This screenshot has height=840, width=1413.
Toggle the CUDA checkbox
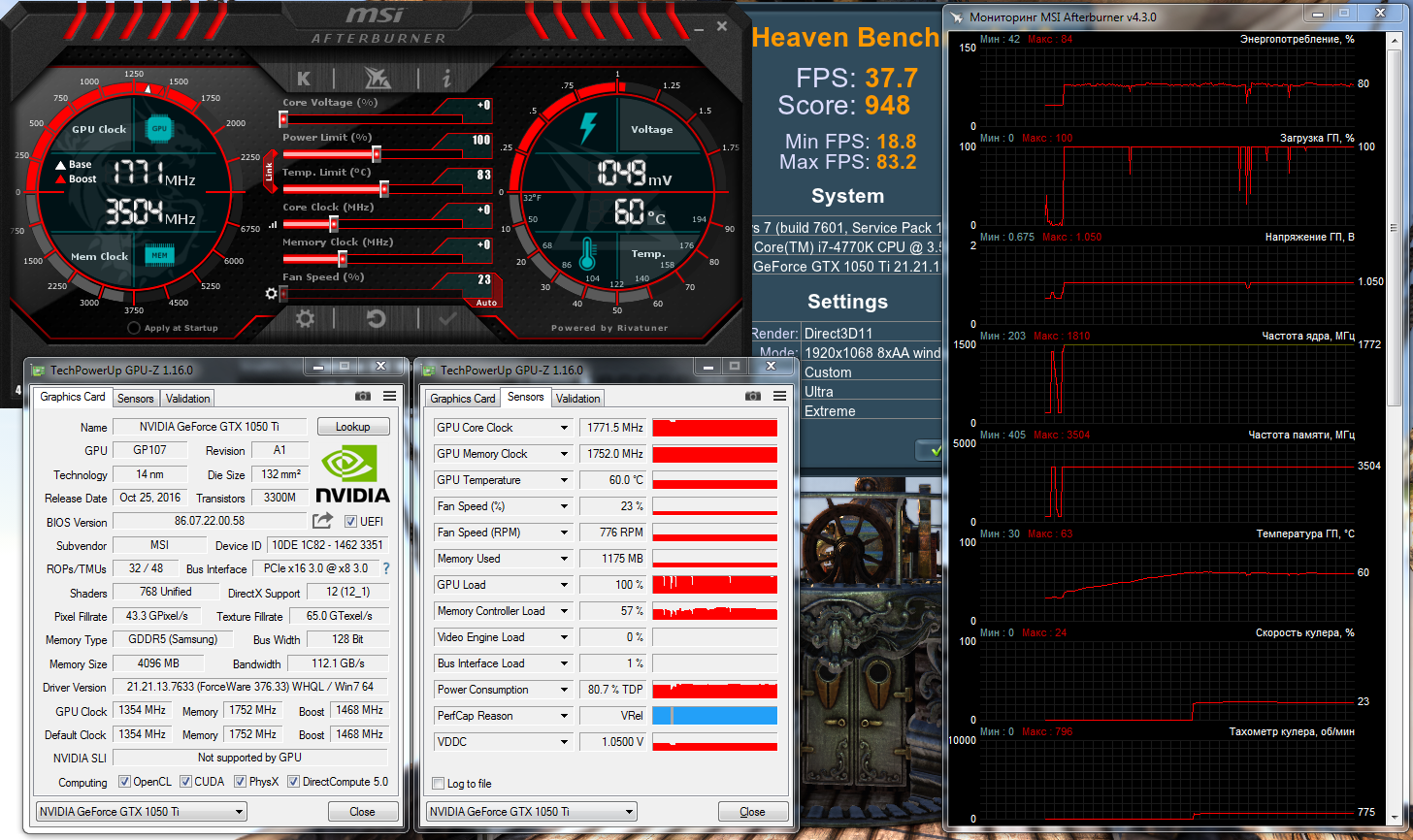pyautogui.click(x=185, y=782)
